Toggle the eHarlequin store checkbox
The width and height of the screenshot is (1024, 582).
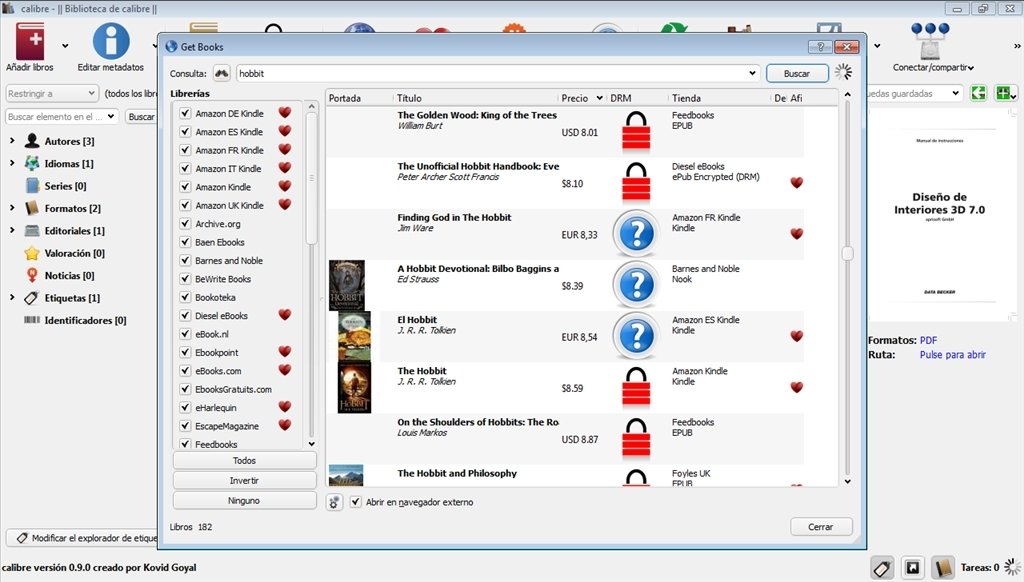click(x=185, y=407)
